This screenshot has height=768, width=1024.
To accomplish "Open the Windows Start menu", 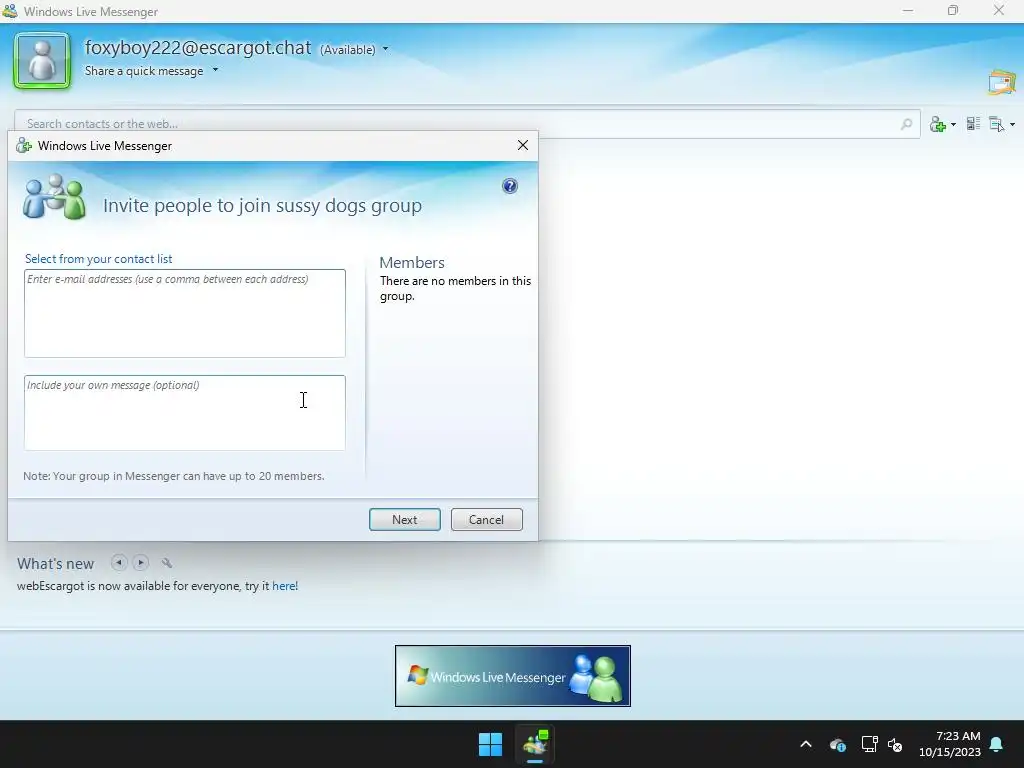I will [490, 744].
